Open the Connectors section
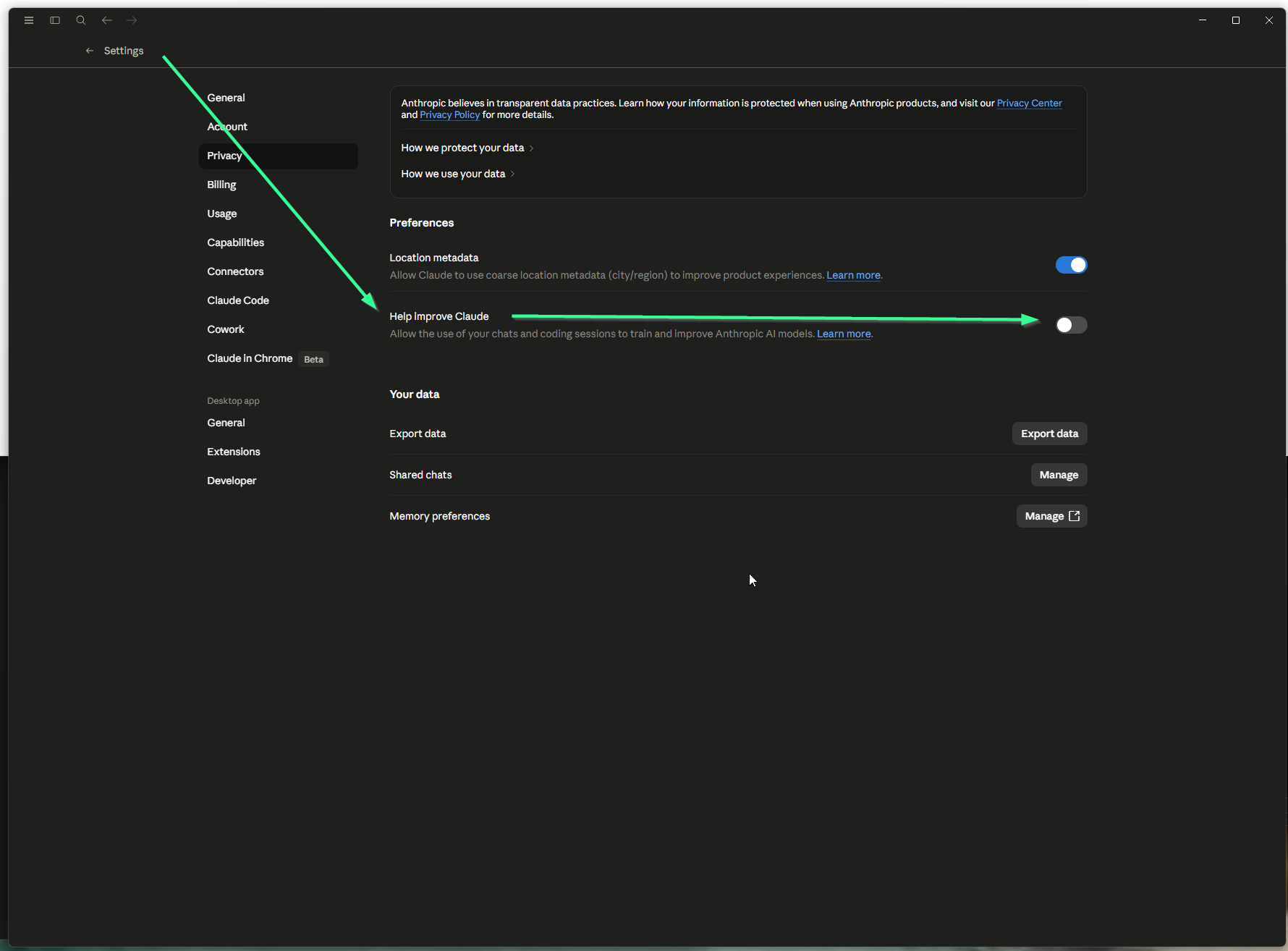 pyautogui.click(x=279, y=271)
